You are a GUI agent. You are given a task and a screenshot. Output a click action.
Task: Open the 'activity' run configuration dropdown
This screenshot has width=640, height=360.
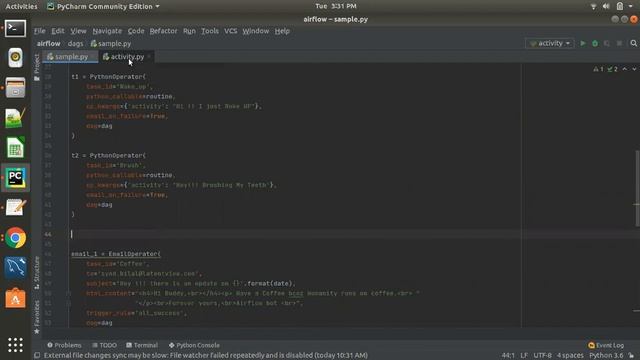point(550,43)
